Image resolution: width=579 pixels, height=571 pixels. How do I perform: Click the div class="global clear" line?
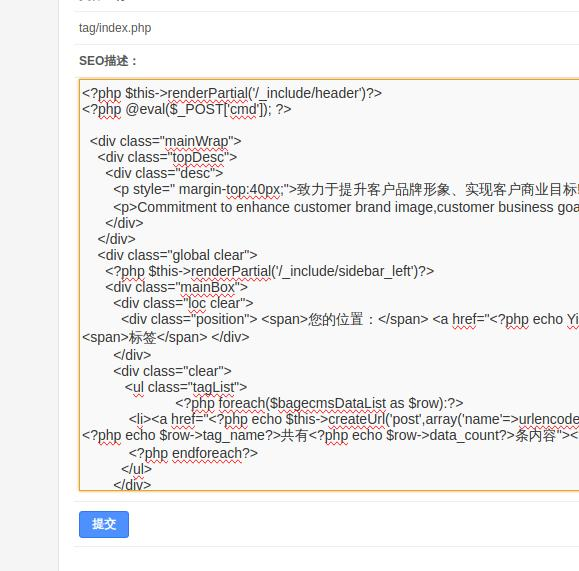tap(177, 255)
